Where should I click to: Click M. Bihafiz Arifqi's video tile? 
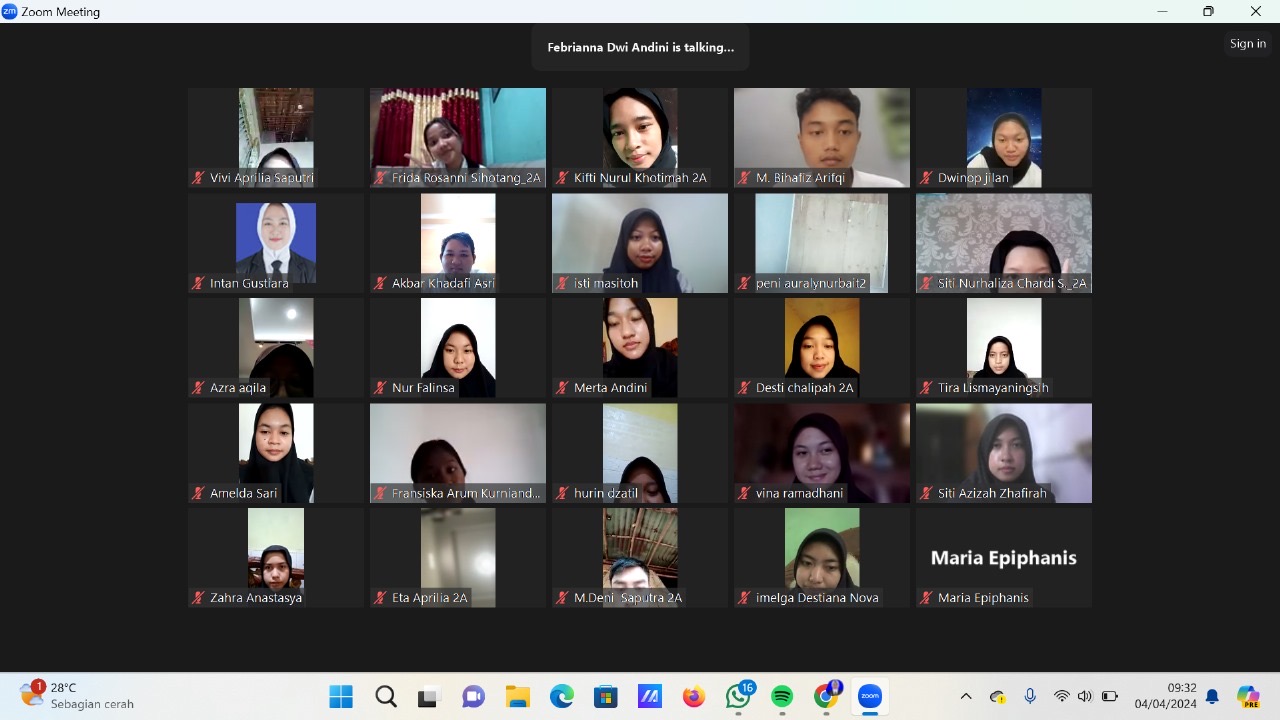[x=821, y=137]
